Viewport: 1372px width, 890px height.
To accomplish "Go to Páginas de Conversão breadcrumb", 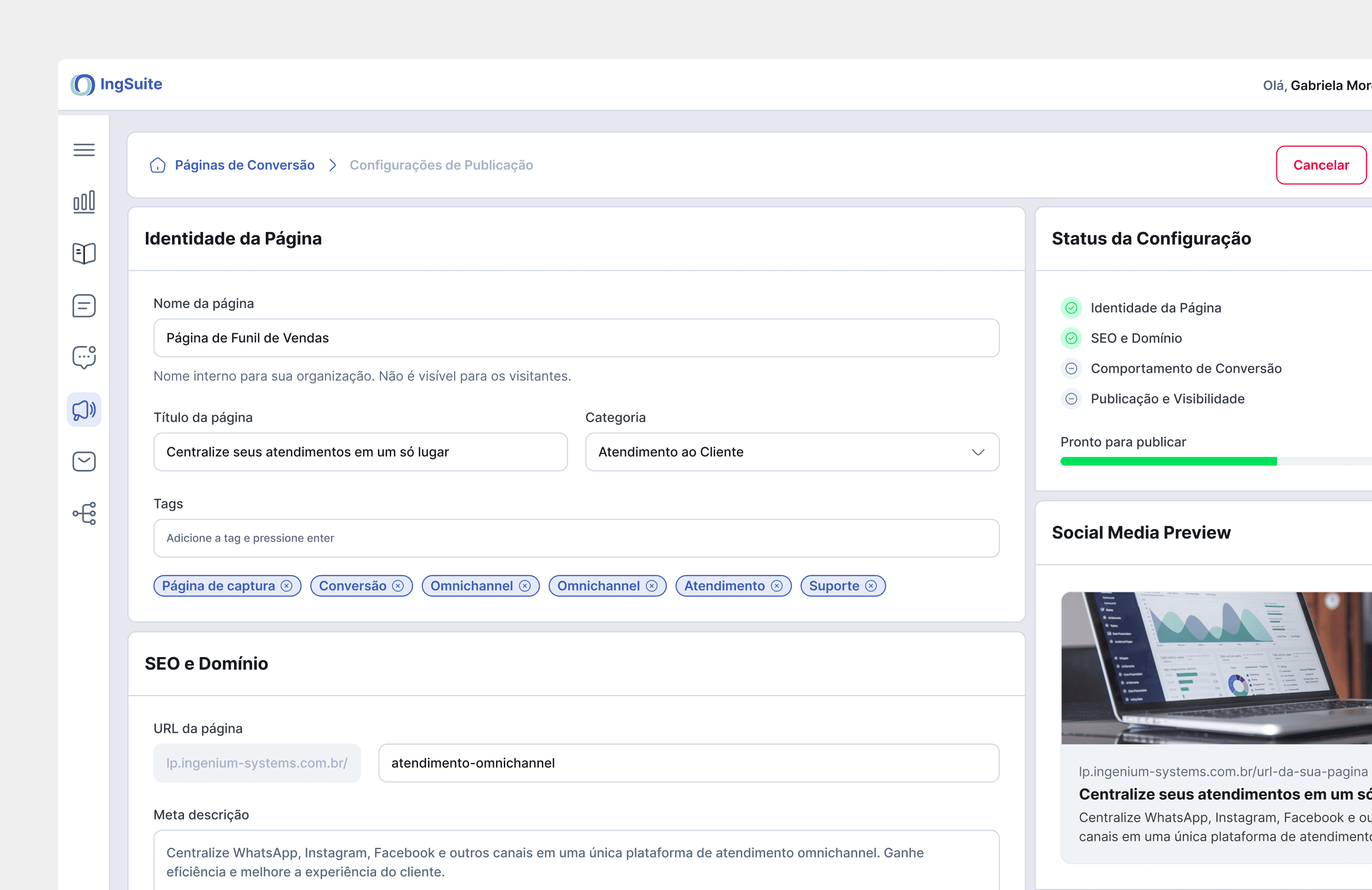I will [244, 165].
